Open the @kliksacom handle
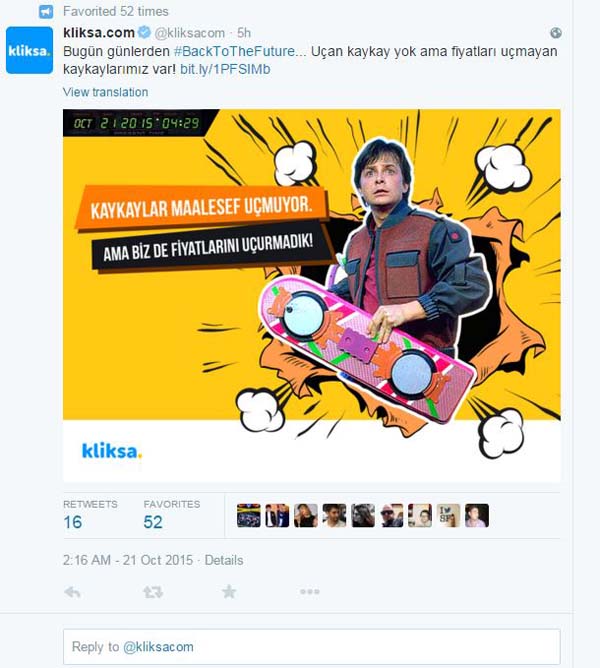Image resolution: width=600 pixels, height=668 pixels. coord(189,33)
